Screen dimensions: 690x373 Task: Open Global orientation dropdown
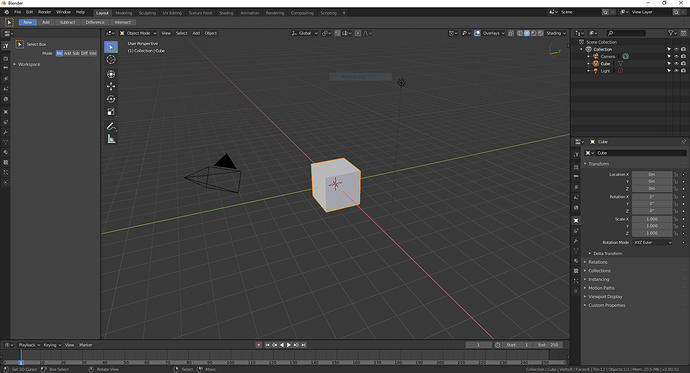pos(305,33)
